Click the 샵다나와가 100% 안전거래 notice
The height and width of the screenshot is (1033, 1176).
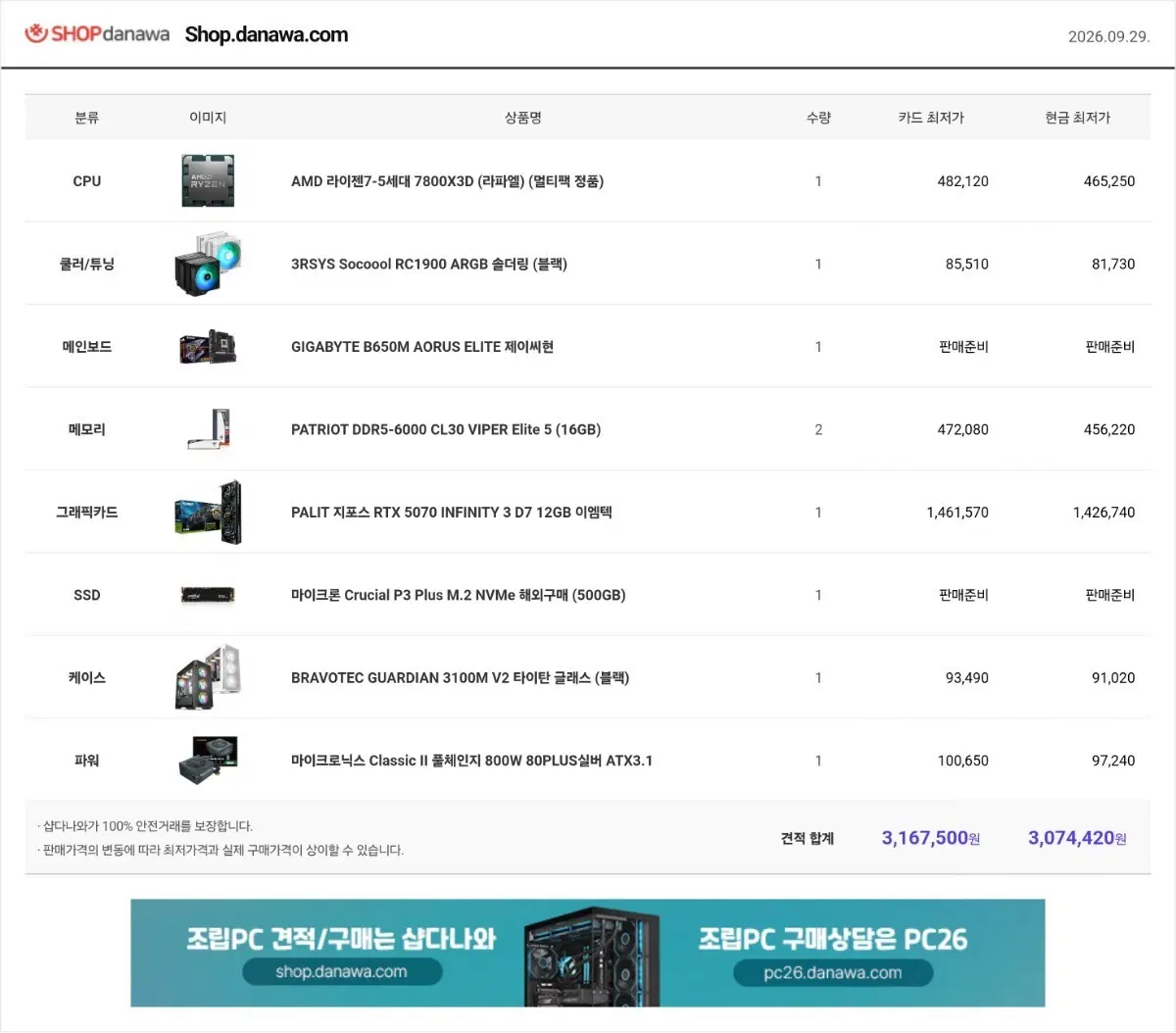tap(145, 826)
